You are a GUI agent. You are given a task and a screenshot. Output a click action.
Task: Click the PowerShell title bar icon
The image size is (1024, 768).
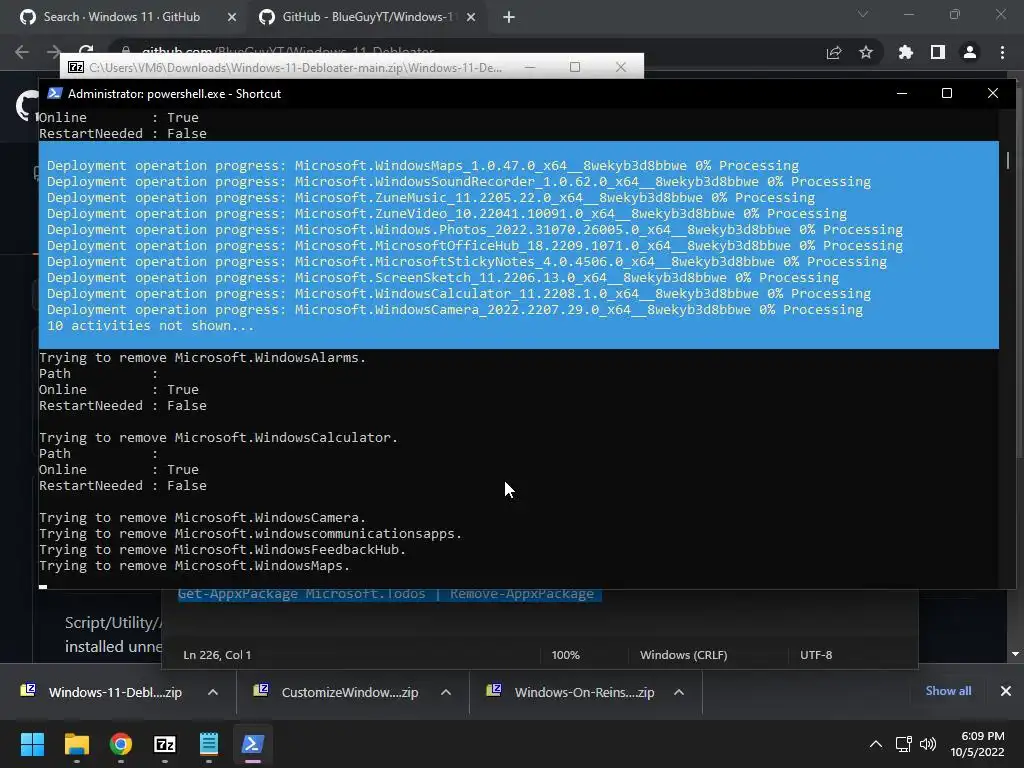coord(55,93)
